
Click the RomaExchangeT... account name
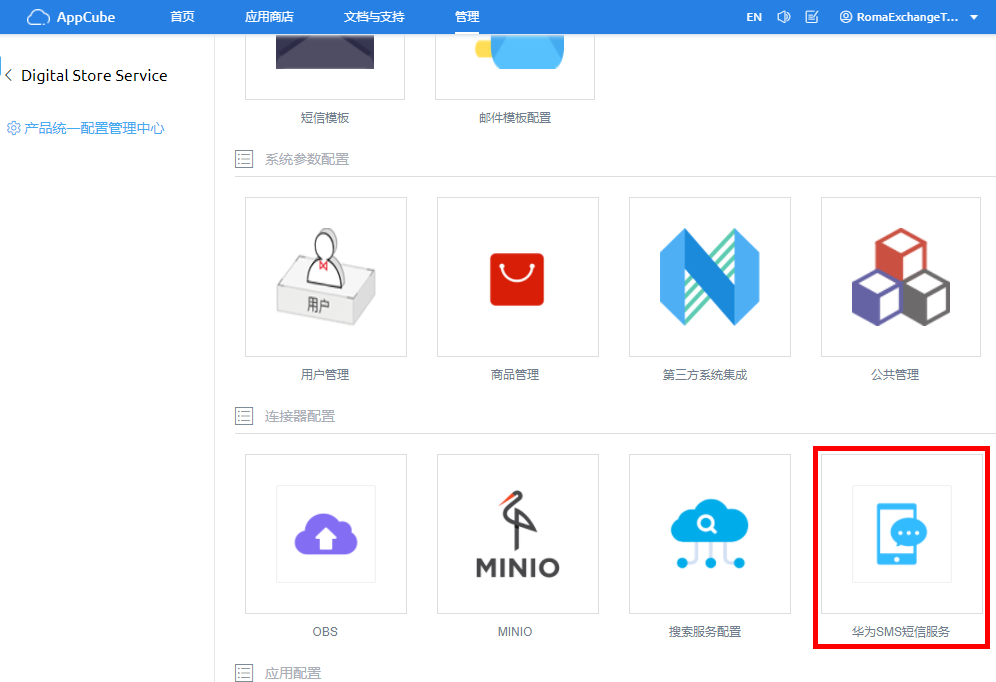(907, 17)
